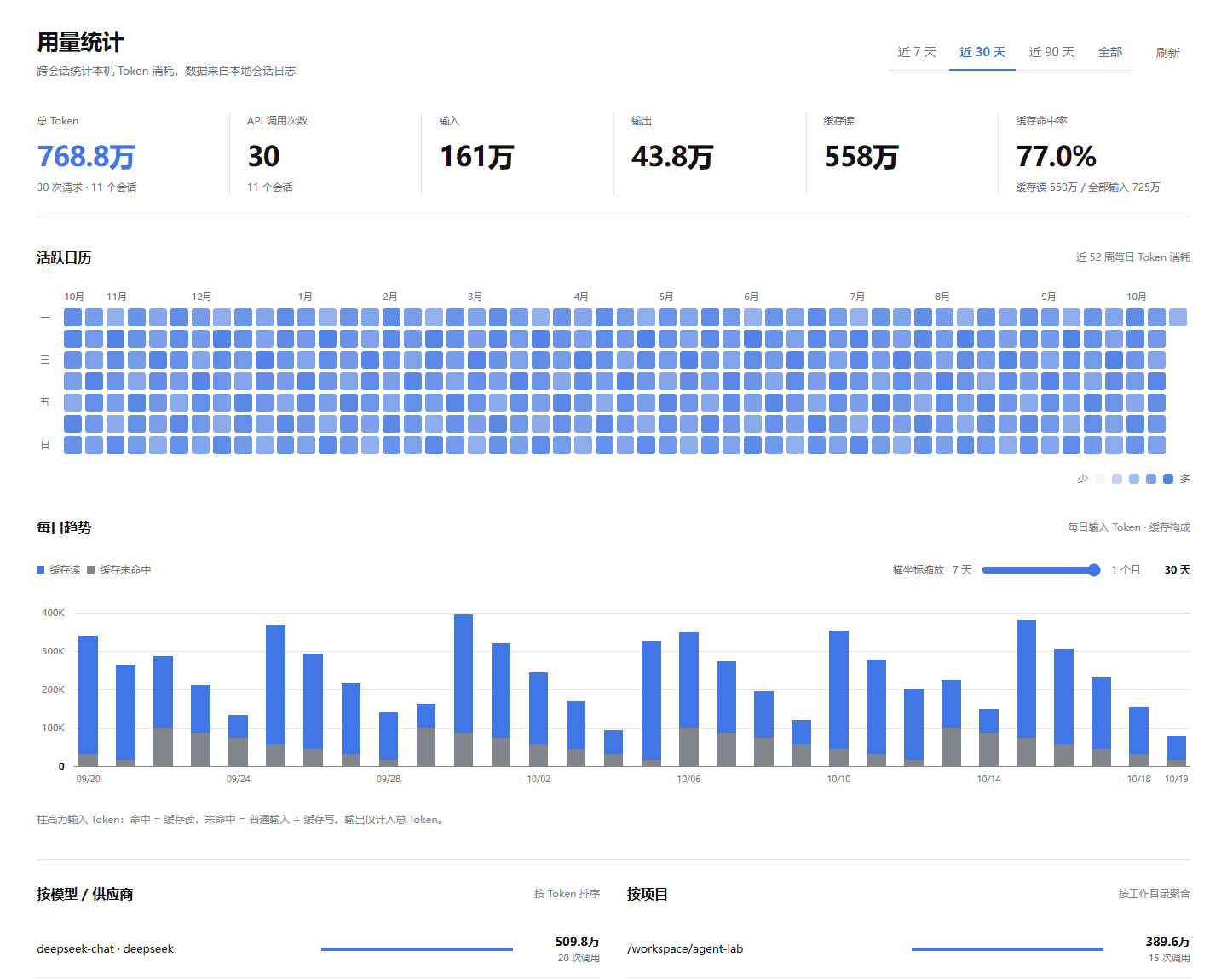Click the 活跃日历 section heading
This screenshot has width=1227, height=980.
(x=64, y=258)
